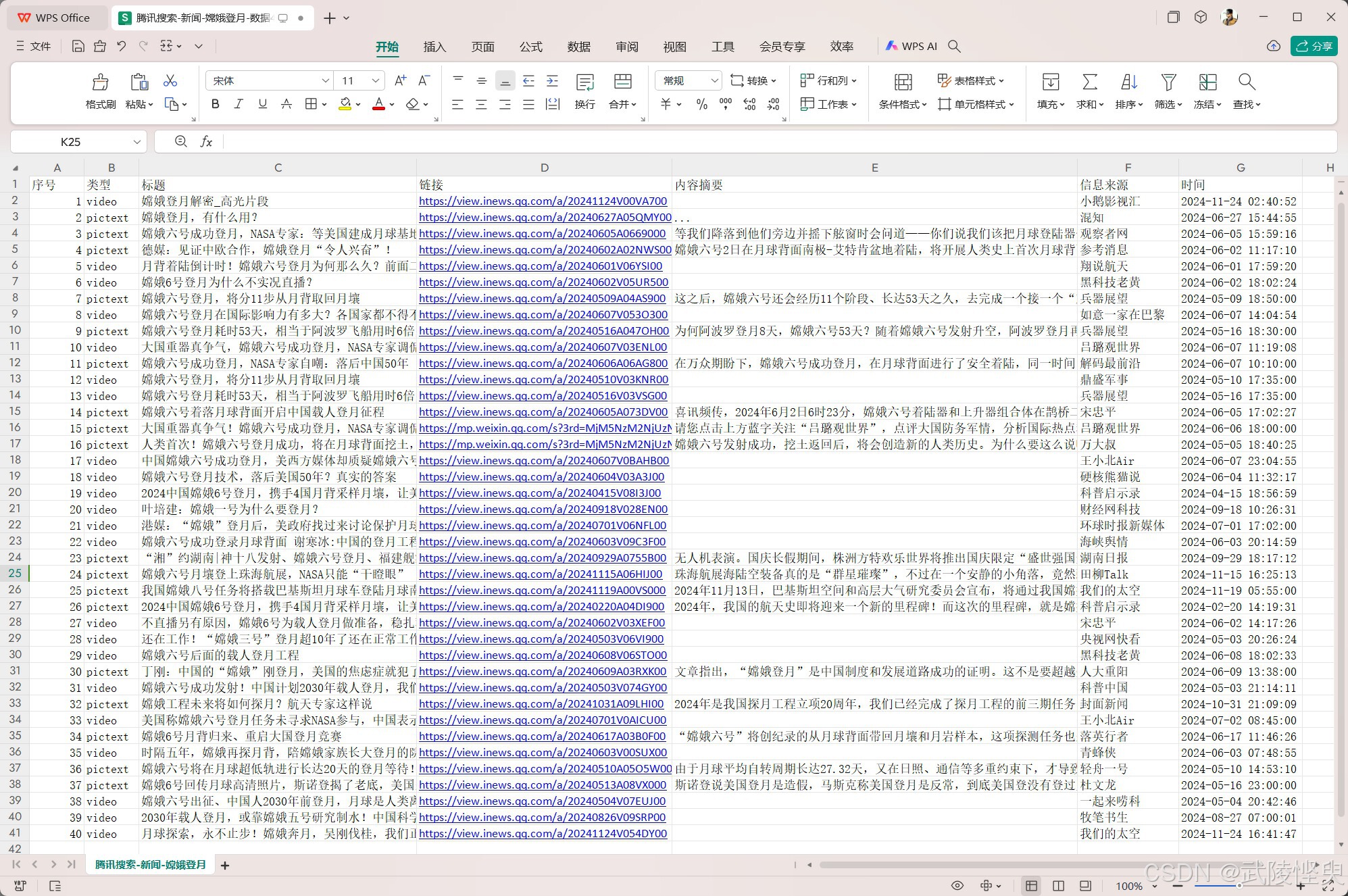Switch to the 插入 ribbon tab
The image size is (1348, 896).
(x=434, y=47)
